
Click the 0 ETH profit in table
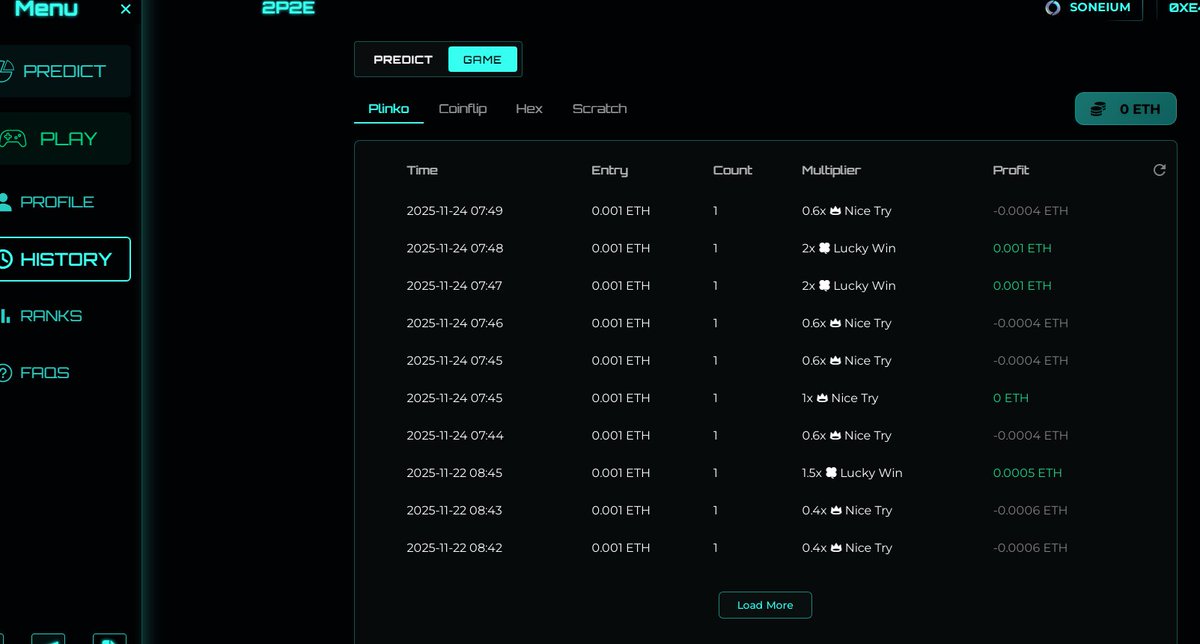[1010, 398]
